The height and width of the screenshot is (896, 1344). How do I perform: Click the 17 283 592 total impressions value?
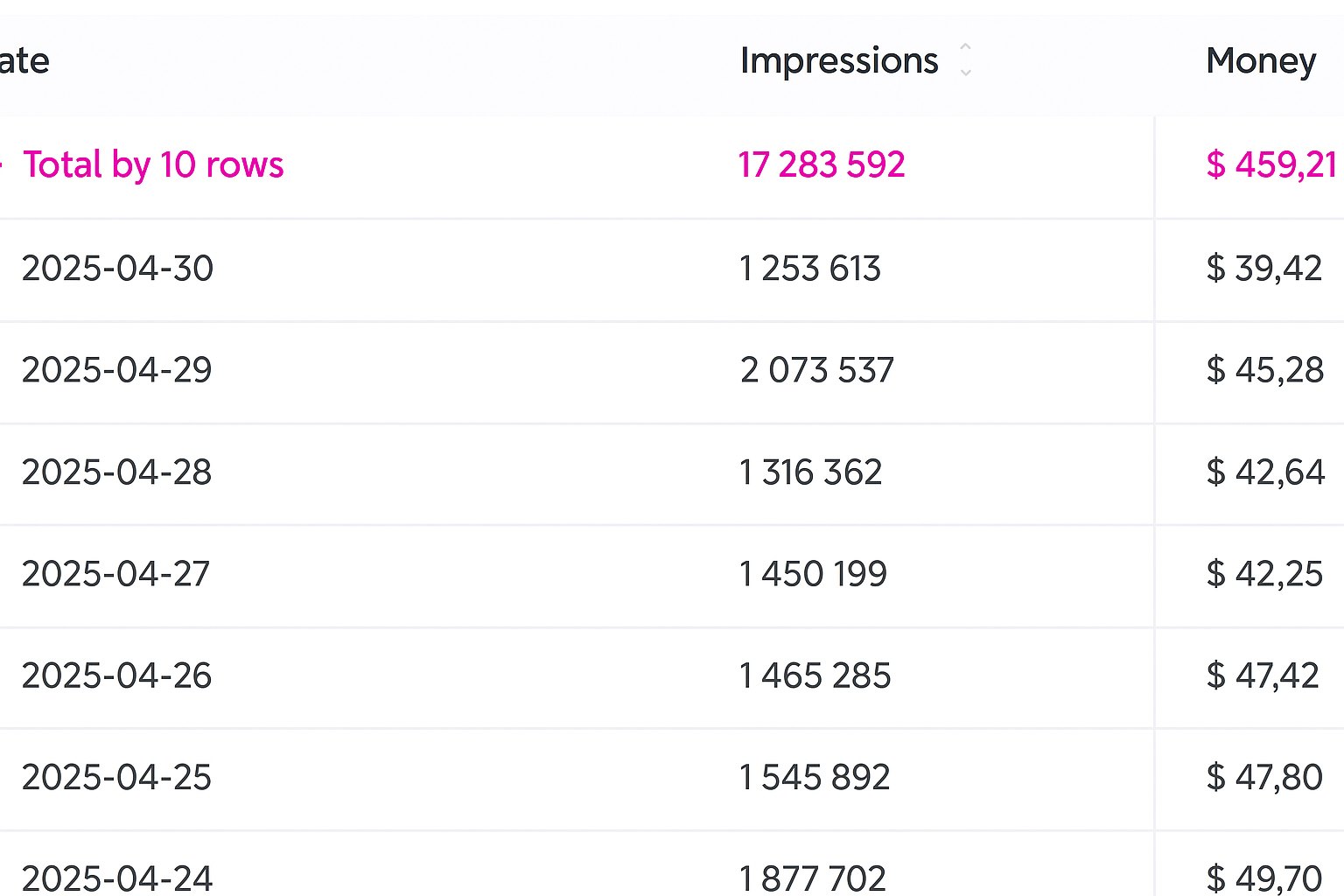coord(821,164)
